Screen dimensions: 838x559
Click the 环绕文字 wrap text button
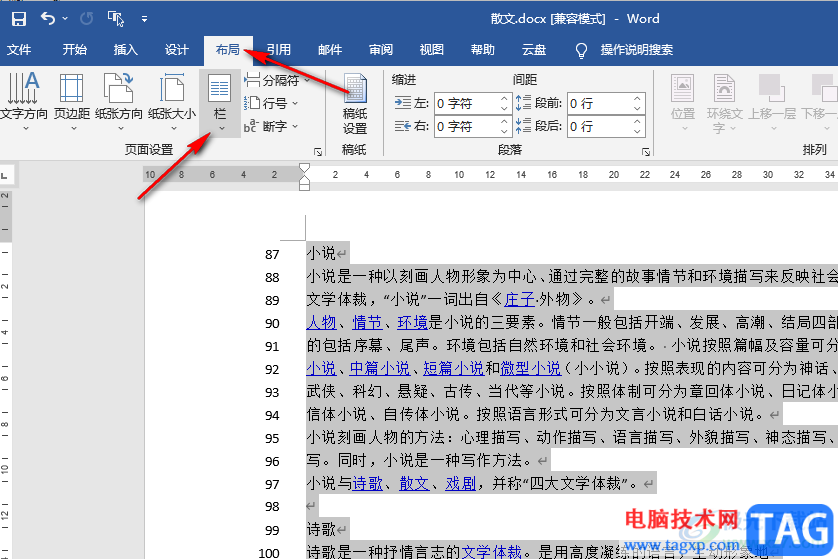[724, 103]
